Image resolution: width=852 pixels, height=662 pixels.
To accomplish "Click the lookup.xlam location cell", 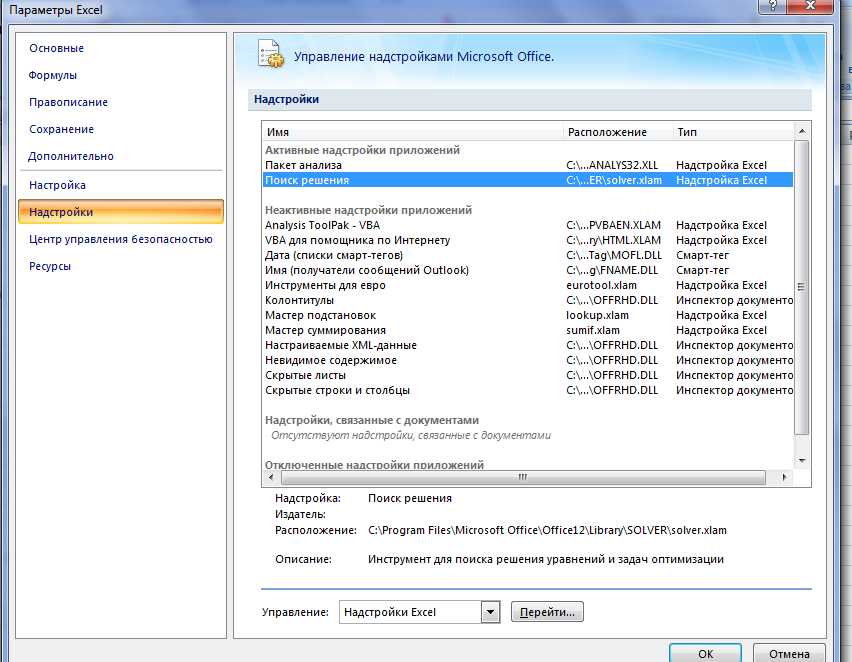I will point(597,315).
